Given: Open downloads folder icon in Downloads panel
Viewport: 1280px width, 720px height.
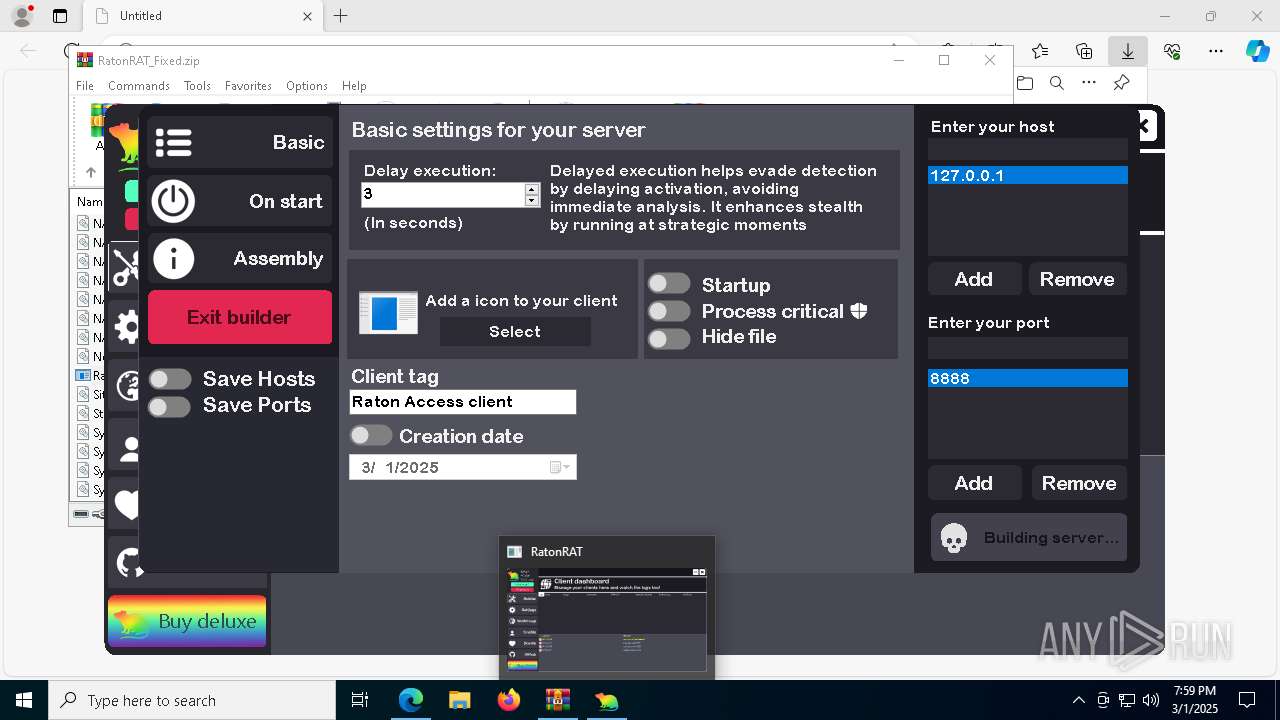Looking at the screenshot, I should [1025, 83].
